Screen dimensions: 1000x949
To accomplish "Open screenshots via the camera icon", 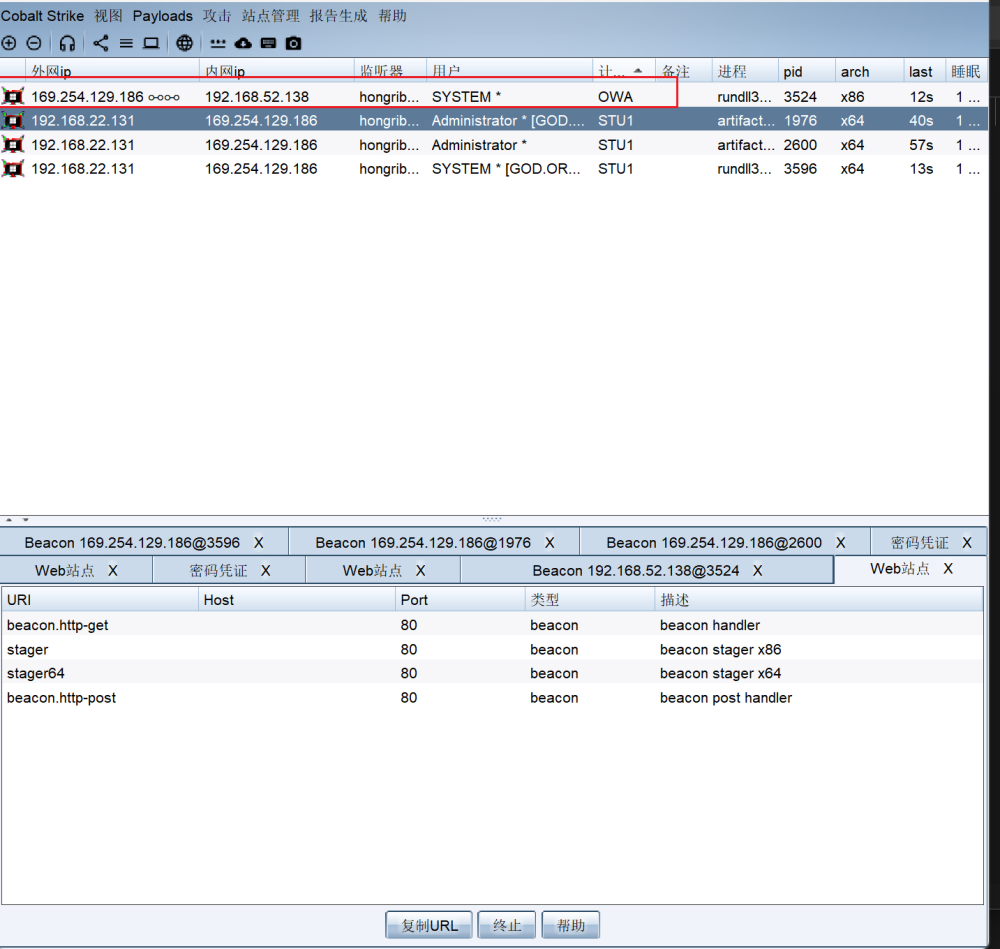I will (x=293, y=43).
